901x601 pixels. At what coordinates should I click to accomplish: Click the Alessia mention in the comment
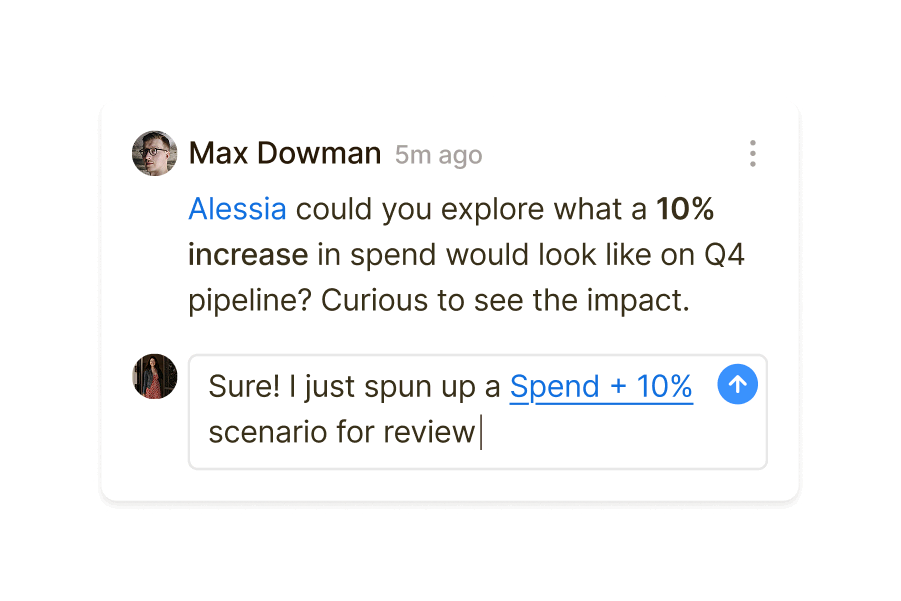pos(237,209)
